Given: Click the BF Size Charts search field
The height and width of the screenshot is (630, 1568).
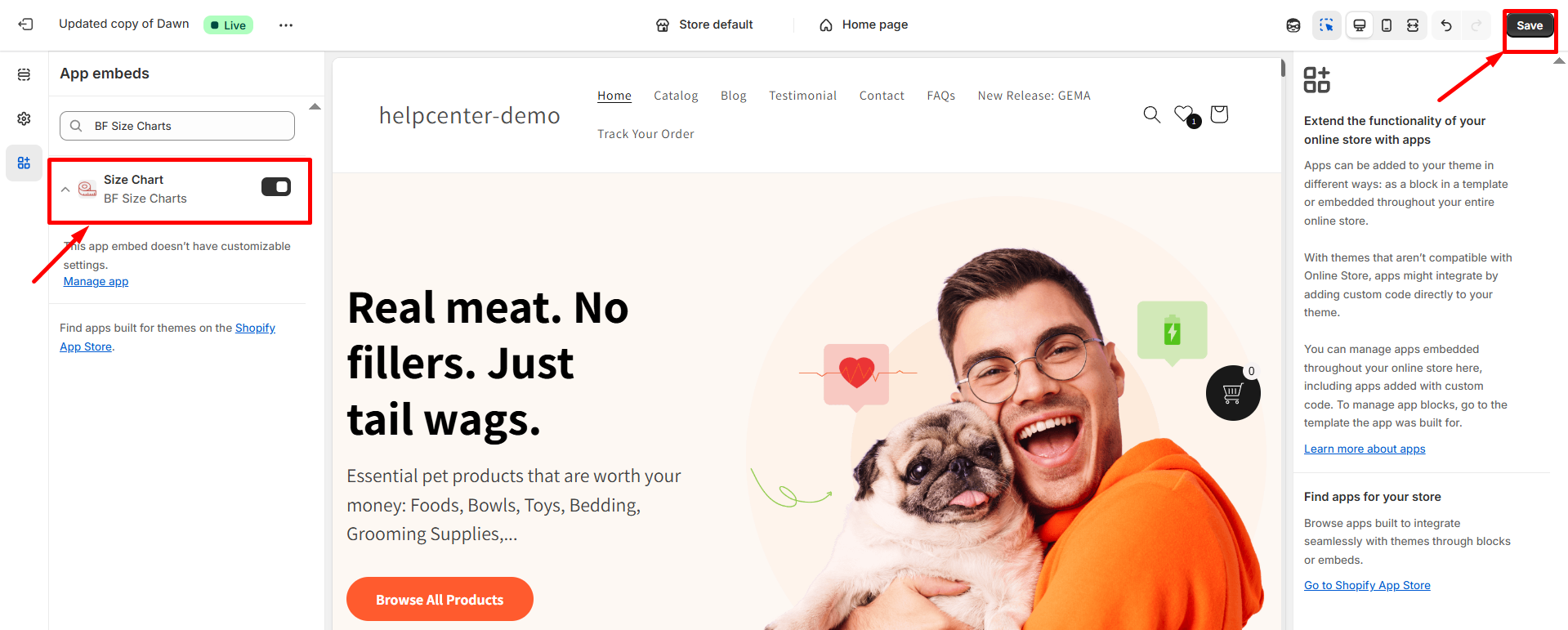Looking at the screenshot, I should coord(177,126).
